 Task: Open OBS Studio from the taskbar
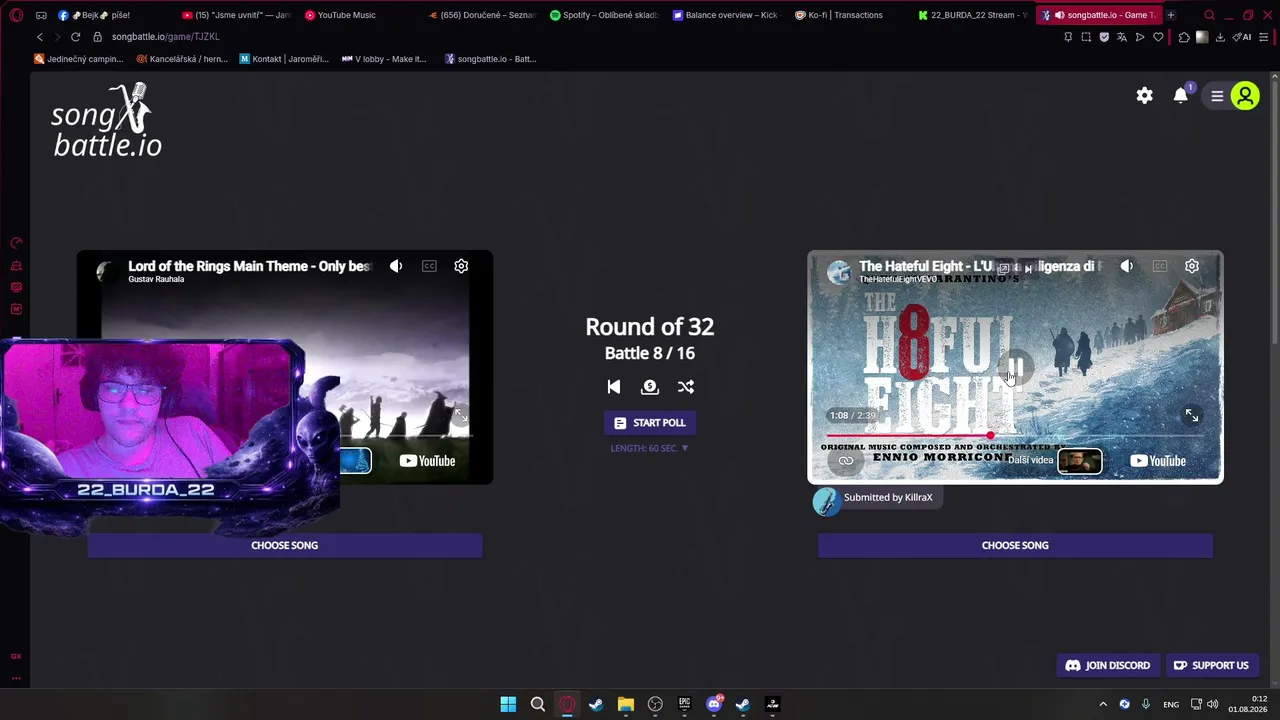coord(655,705)
